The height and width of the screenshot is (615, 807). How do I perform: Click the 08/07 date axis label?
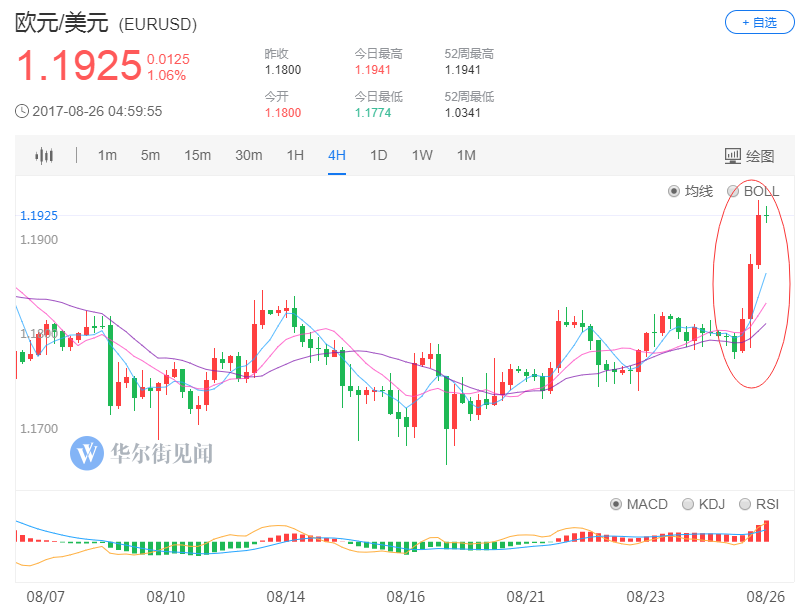point(46,597)
